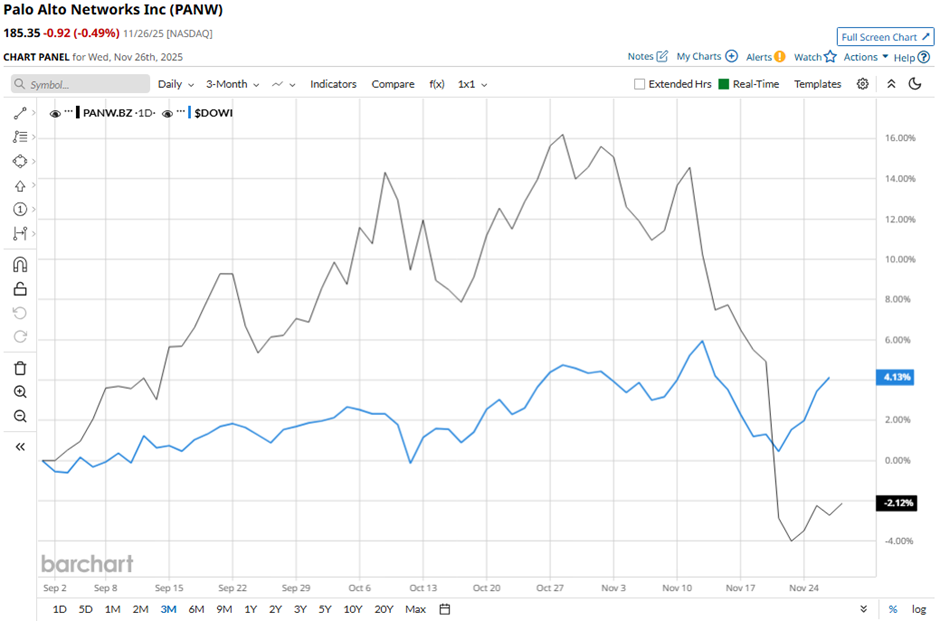
Task: Undo the last chart action
Action: coord(20,313)
